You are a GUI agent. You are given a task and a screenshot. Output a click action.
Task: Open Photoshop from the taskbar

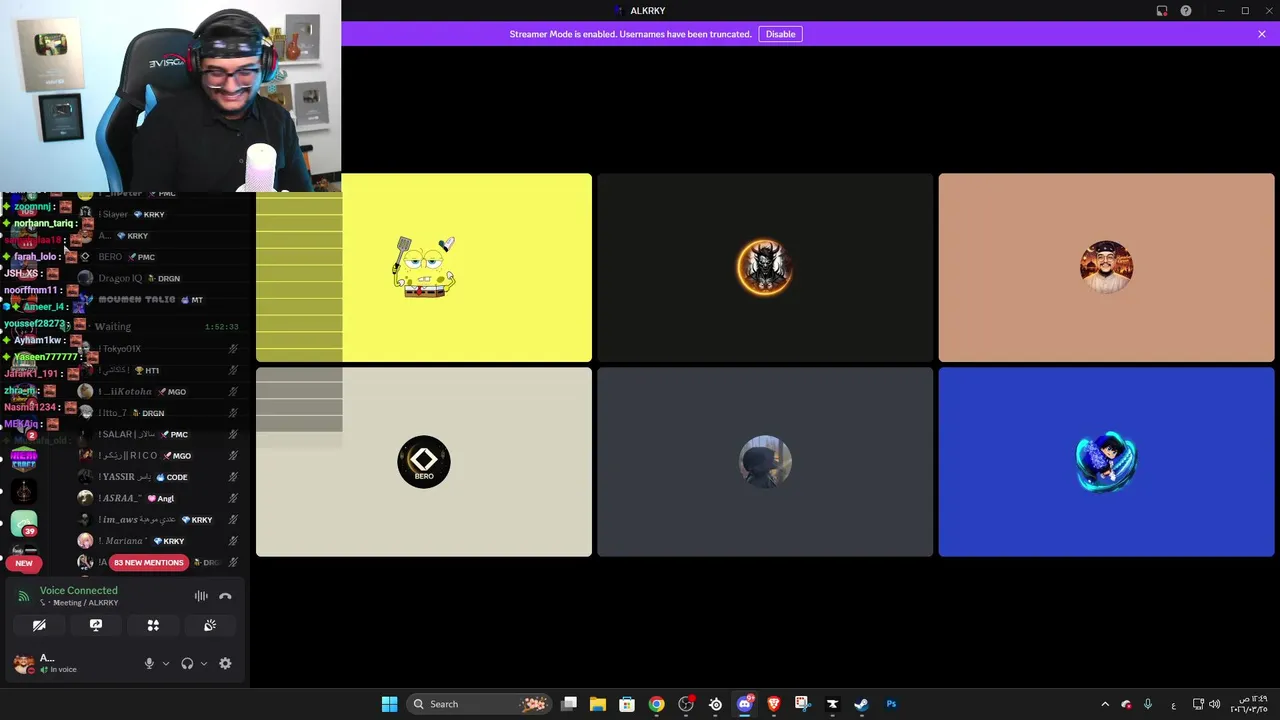tap(891, 704)
